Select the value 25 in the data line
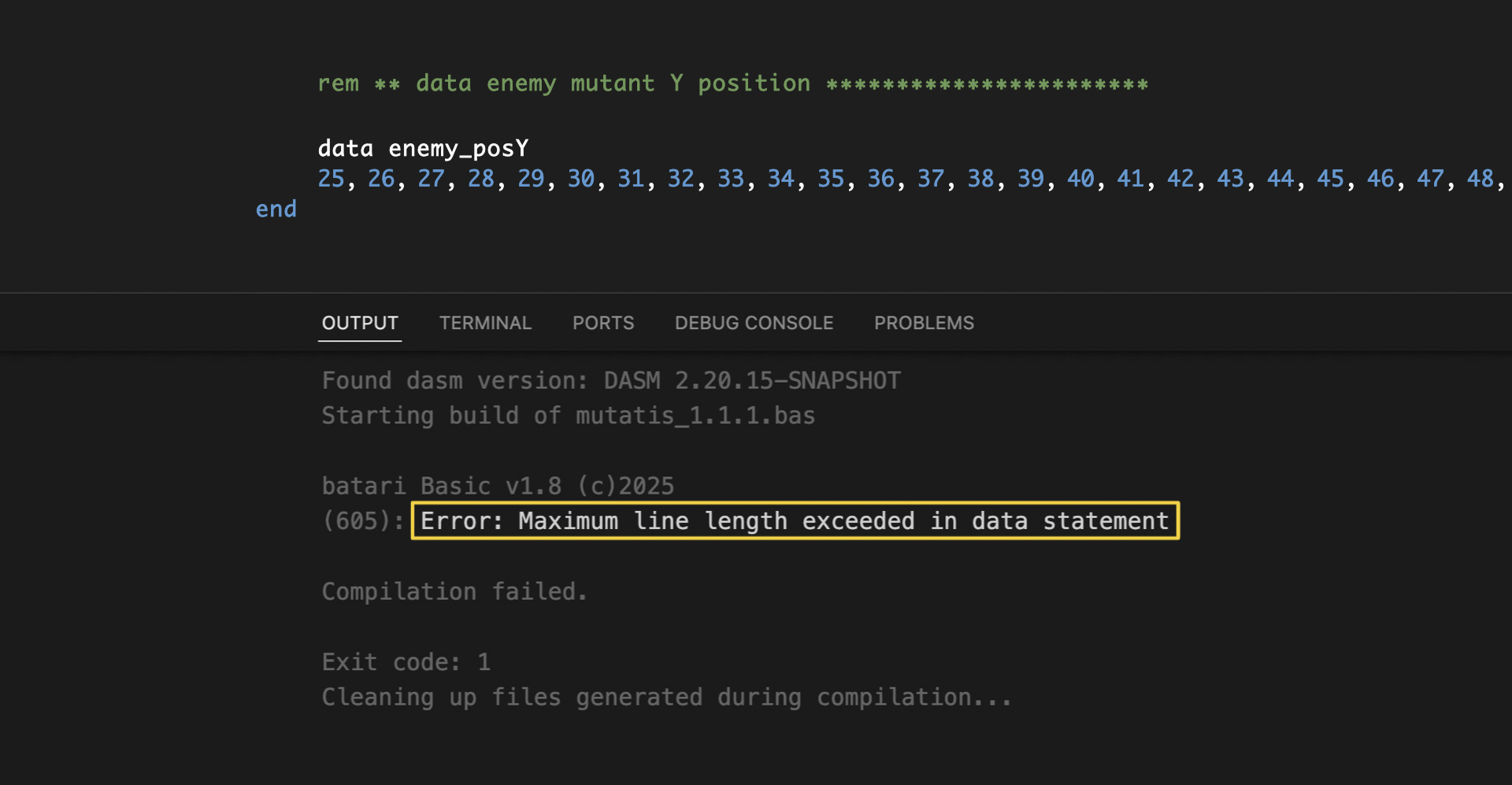This screenshot has width=1512, height=785. click(331, 179)
